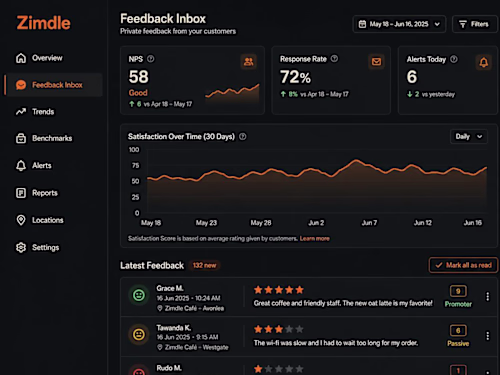The image size is (500, 375).
Task: Click the Alerts Today value 6
Action: [x=412, y=77]
